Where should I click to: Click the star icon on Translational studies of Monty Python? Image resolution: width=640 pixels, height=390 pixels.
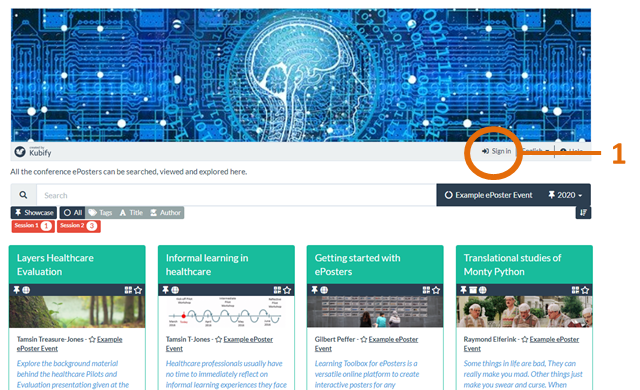coord(585,290)
